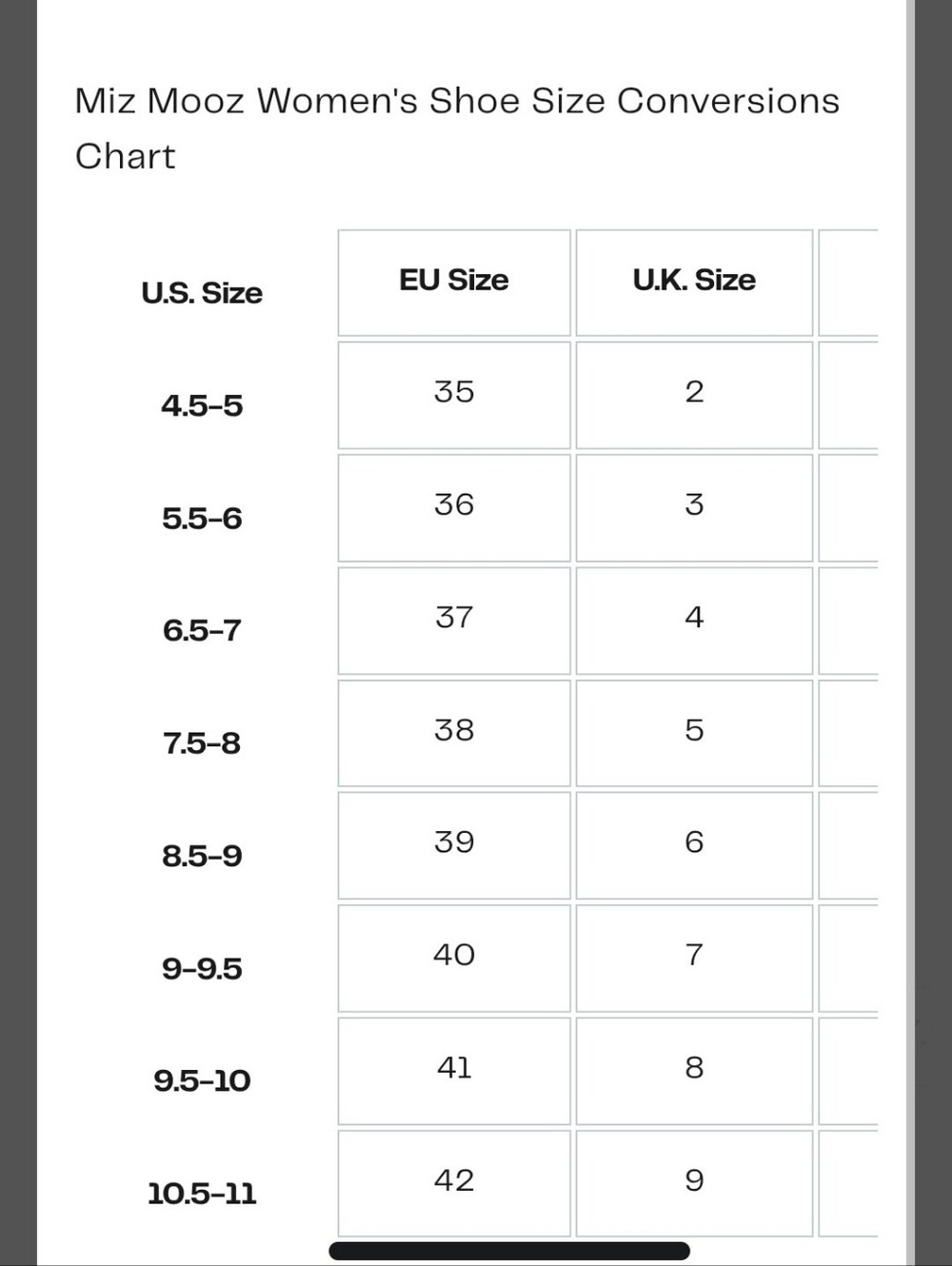The height and width of the screenshot is (1266, 952).
Task: Click the 10.5–11 U.S. size row label
Action: [202, 1194]
